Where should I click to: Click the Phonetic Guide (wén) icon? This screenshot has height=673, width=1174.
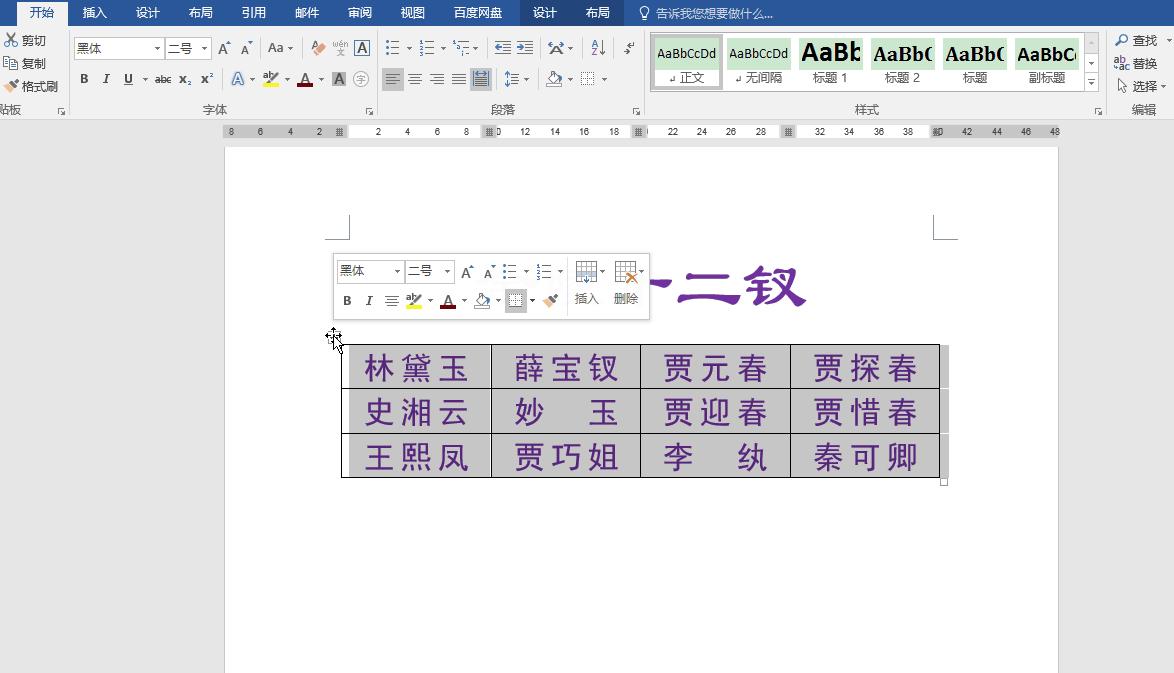(339, 48)
